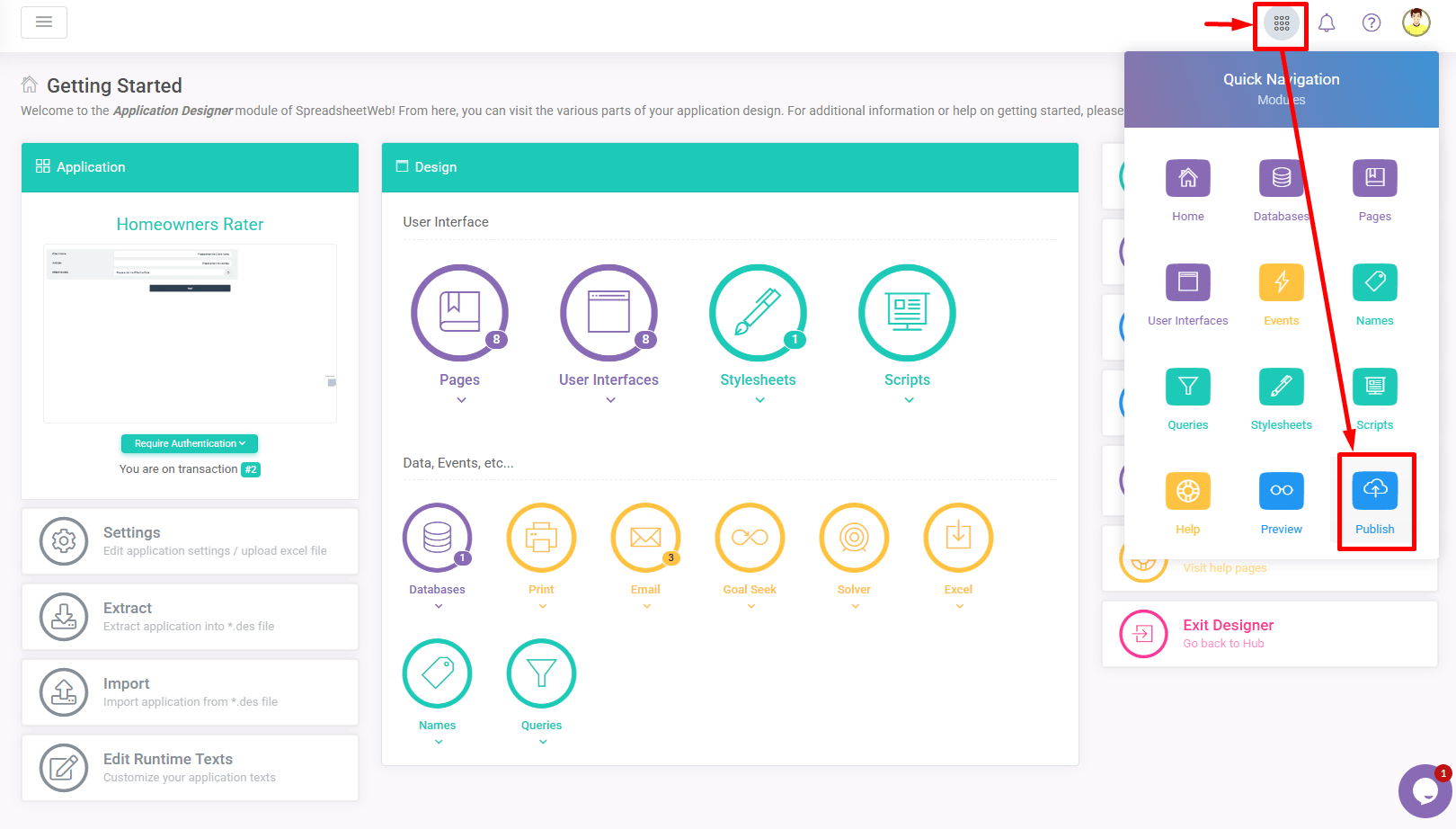Screen dimensions: 1456x829
Task: Click the application preview thumbnail
Action: pos(190,333)
